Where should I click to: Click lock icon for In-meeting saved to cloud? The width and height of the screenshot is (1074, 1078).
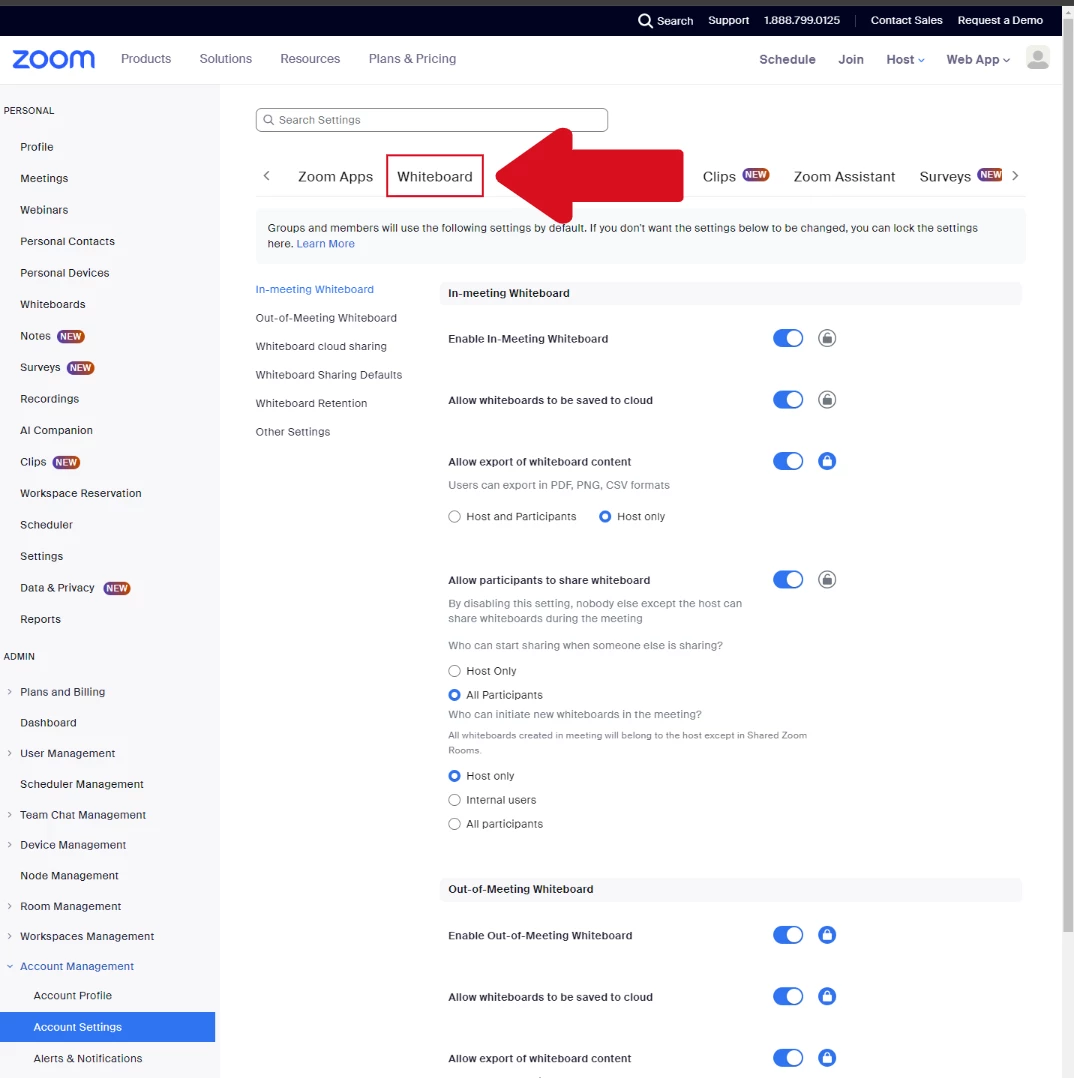(826, 399)
